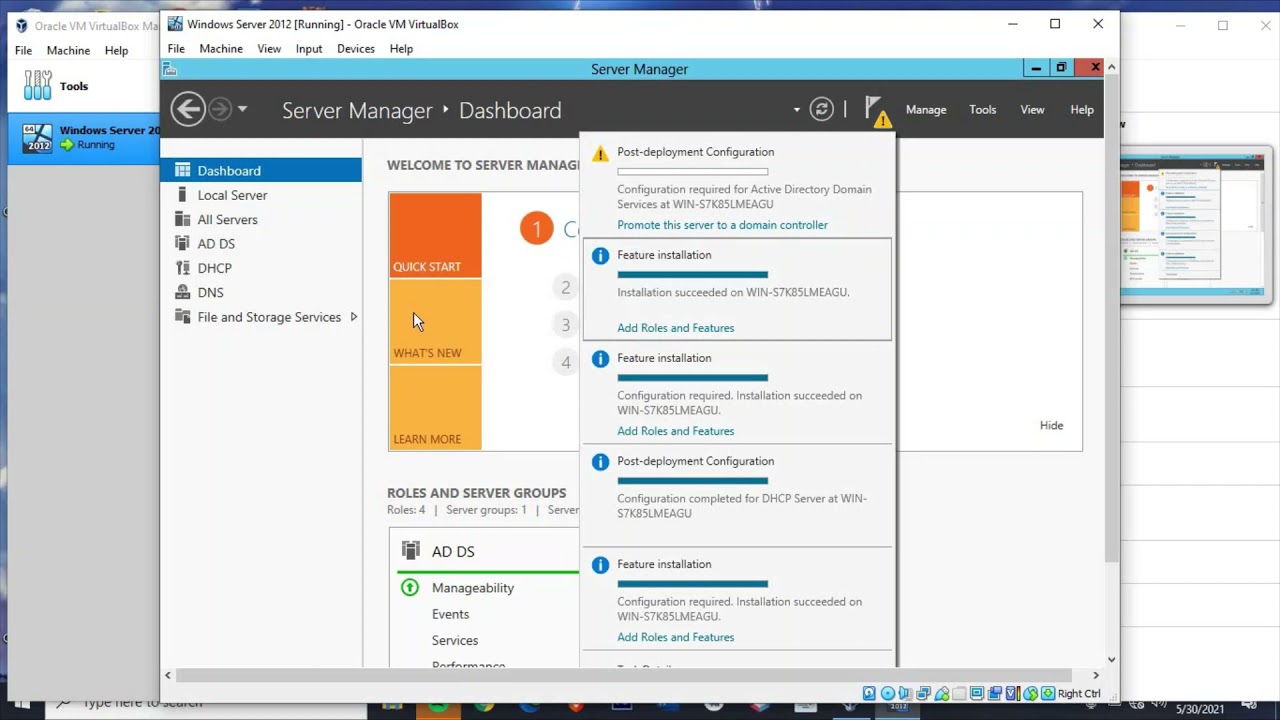Click optical drive icon in VM status bar

(x=888, y=694)
